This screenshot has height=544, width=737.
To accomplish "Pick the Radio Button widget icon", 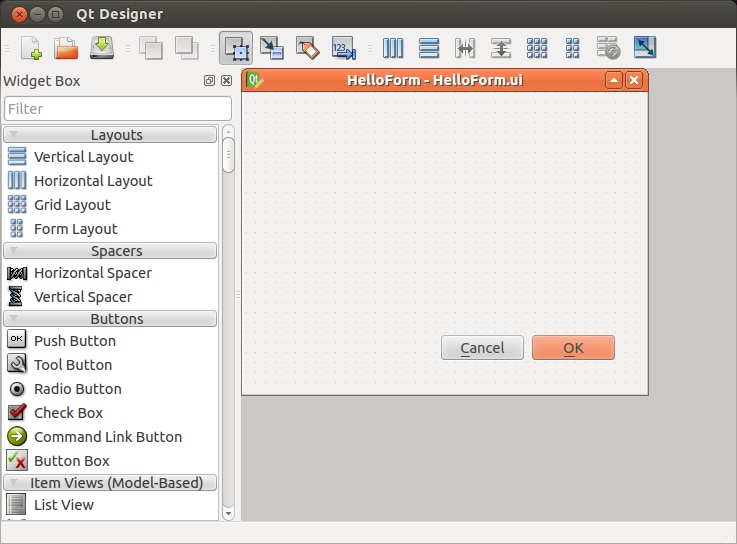I will (x=17, y=389).
